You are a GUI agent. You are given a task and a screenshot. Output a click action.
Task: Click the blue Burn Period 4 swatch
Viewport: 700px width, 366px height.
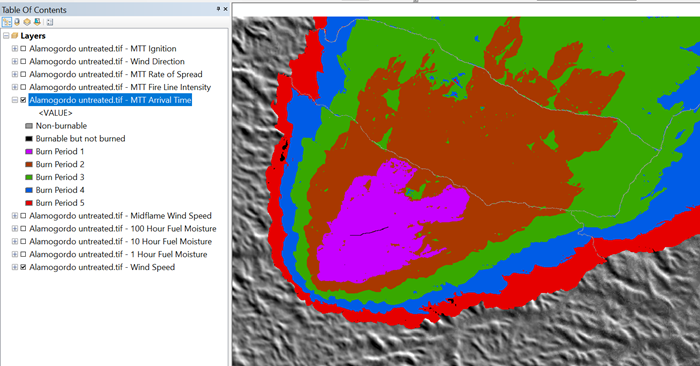tap(29, 191)
